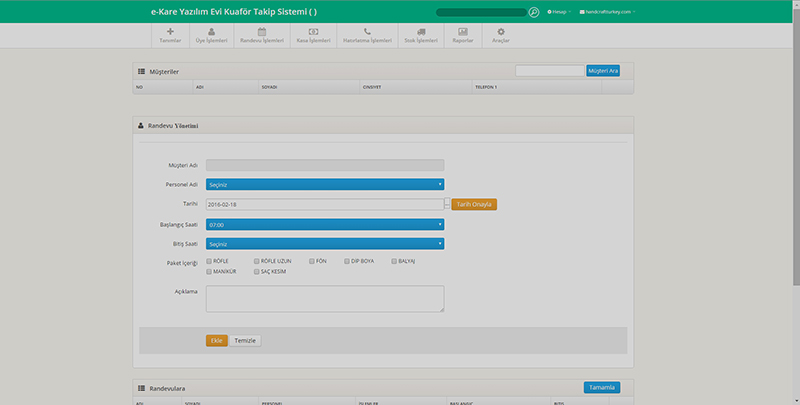This screenshot has width=800, height=405.
Task: Click the ADI column header in Müşteriler
Action: (226, 87)
